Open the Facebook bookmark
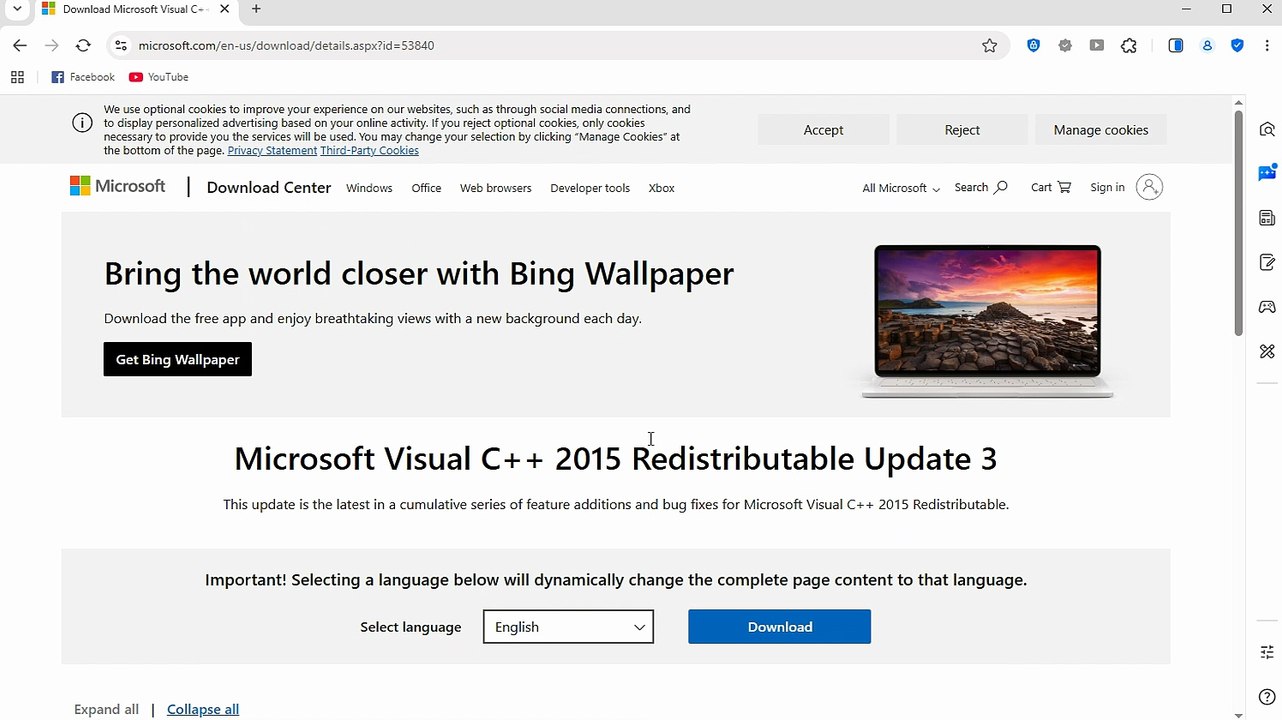This screenshot has height=720, width=1282. pyautogui.click(x=83, y=77)
